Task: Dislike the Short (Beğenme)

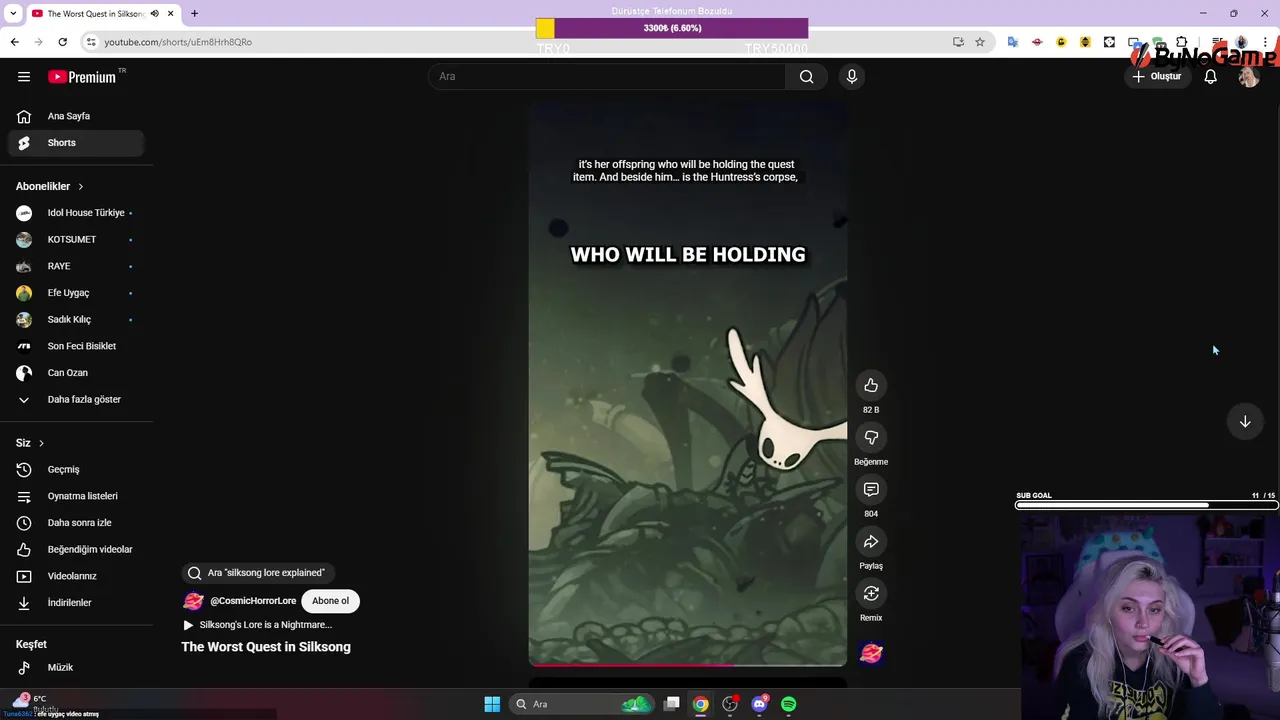Action: pyautogui.click(x=871, y=437)
